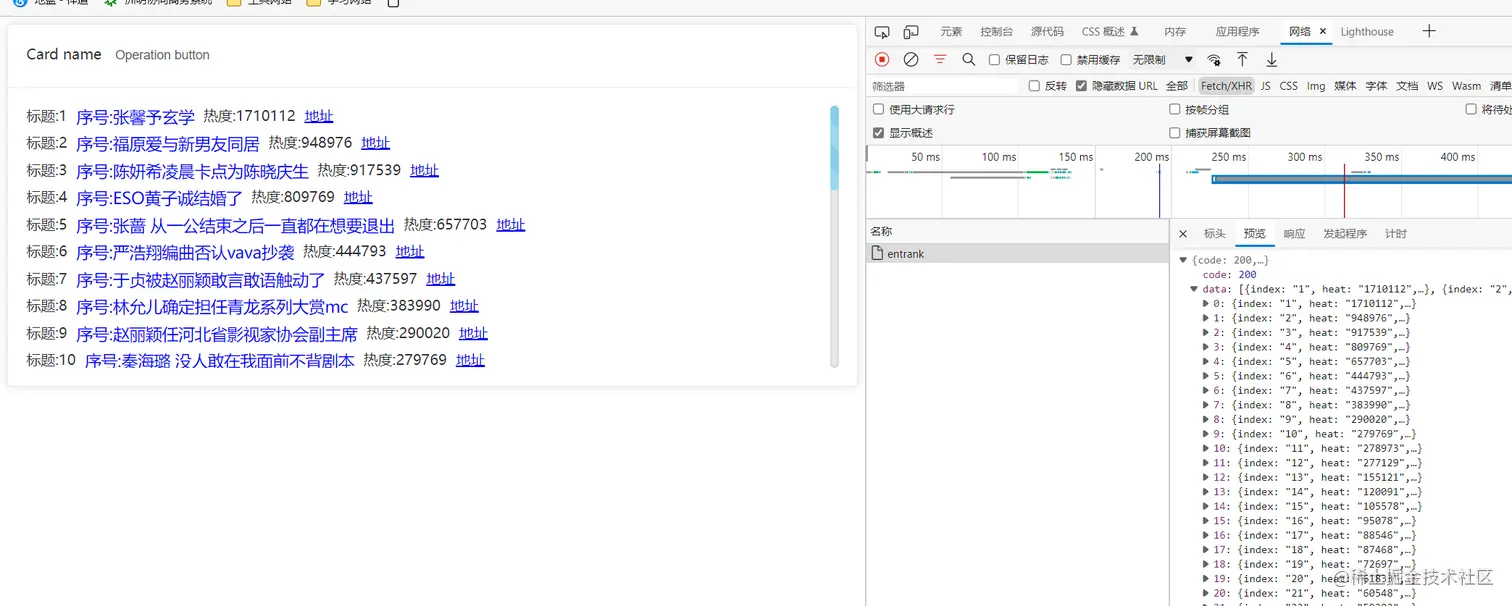Expand data item 16 with heat 88546
This screenshot has width=1512, height=606.
[x=1206, y=535]
